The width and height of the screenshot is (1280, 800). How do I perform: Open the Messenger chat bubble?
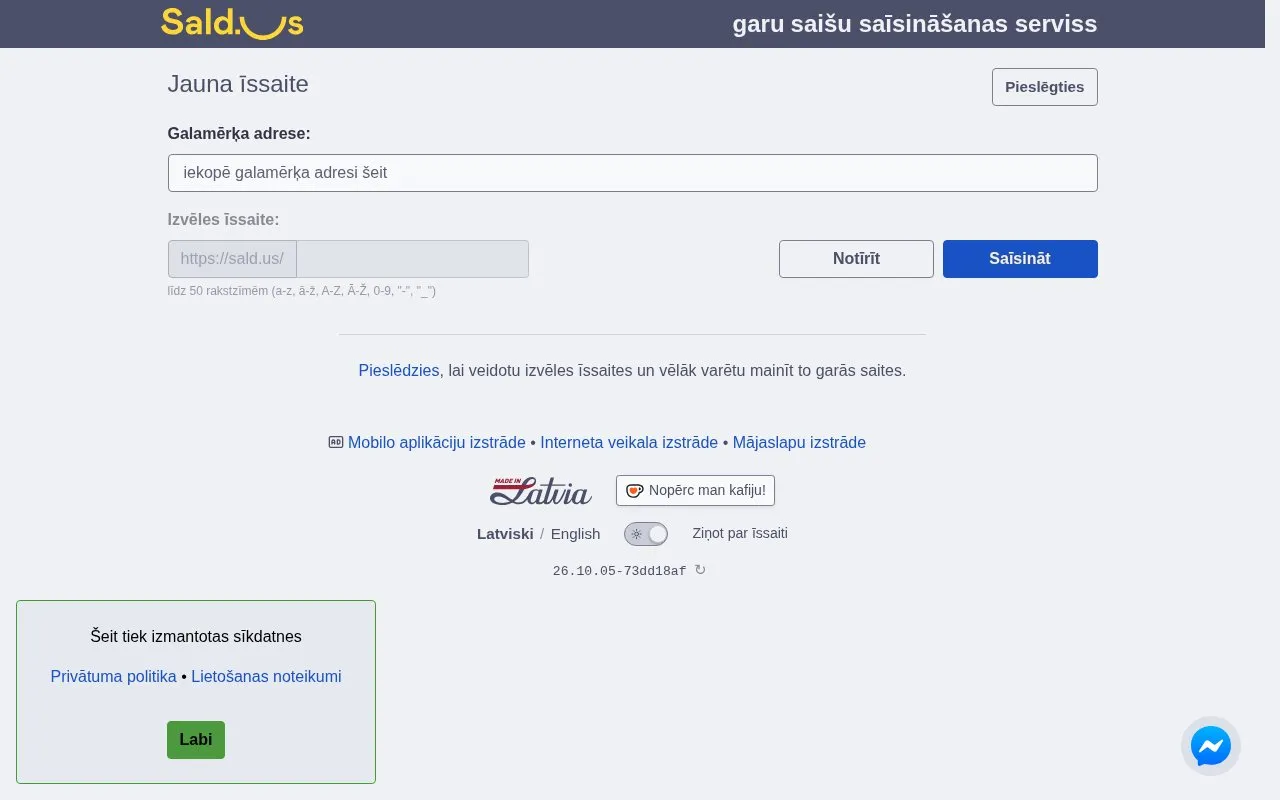[1211, 746]
